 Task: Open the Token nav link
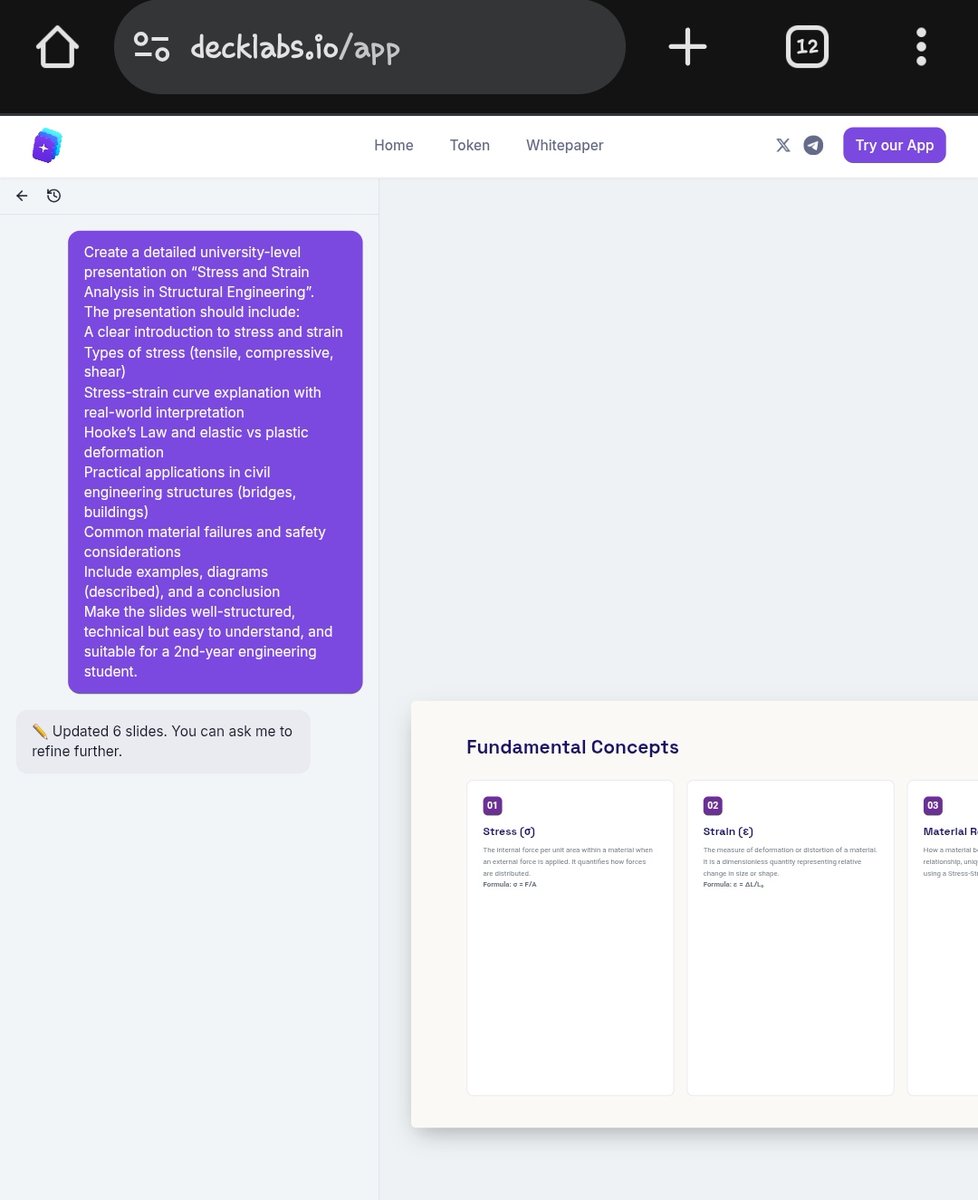tap(470, 145)
